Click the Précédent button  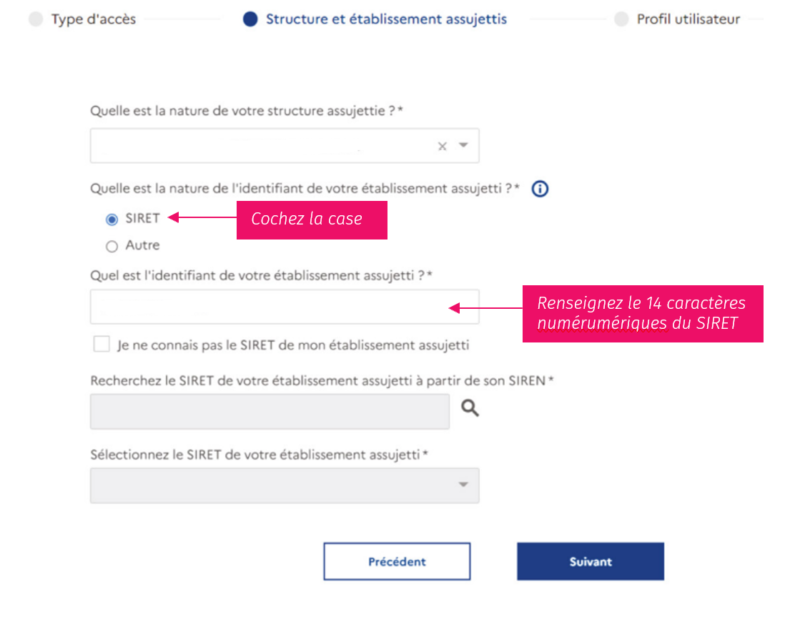(396, 561)
